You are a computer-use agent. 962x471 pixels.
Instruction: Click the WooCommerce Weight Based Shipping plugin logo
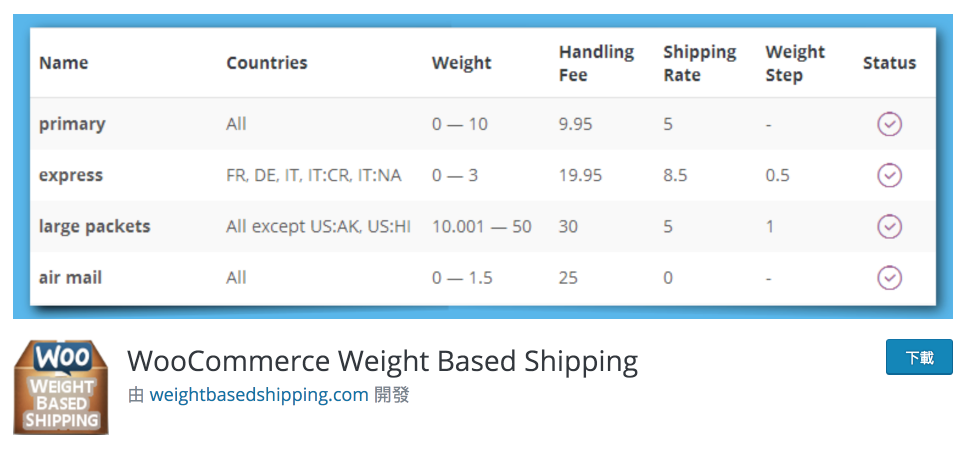tap(61, 387)
